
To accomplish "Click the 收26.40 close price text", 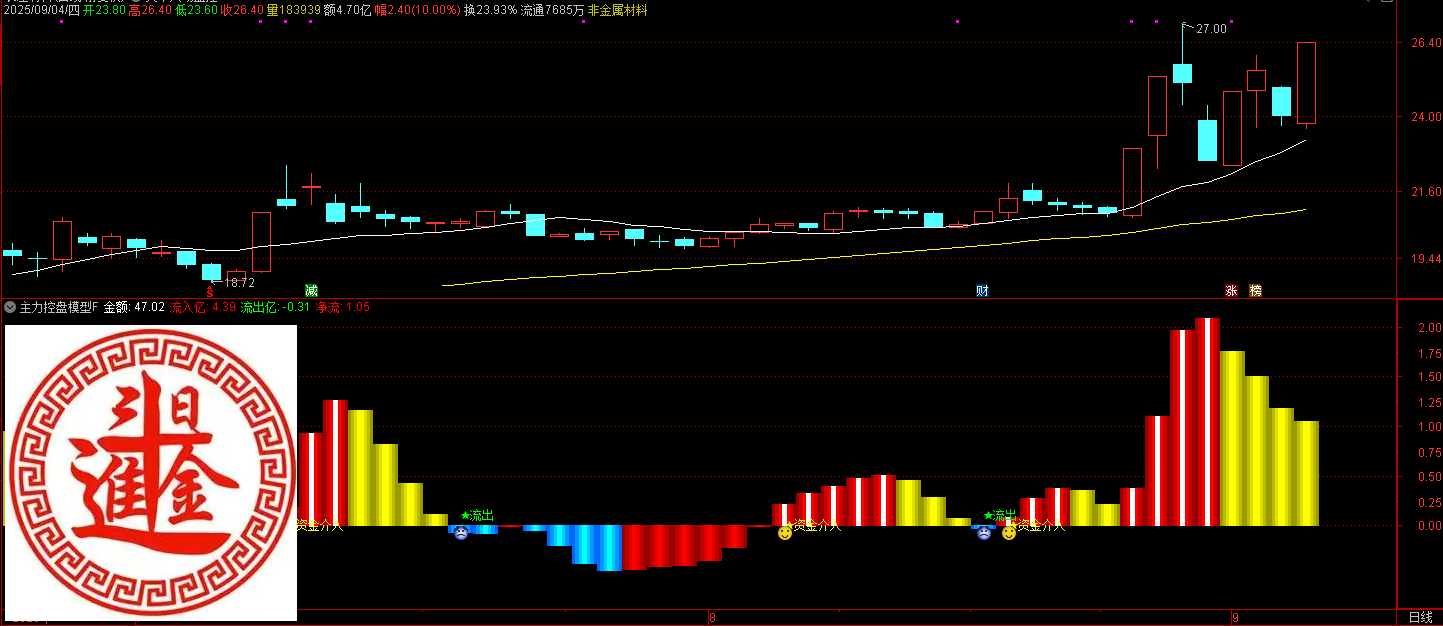I will click(x=242, y=10).
